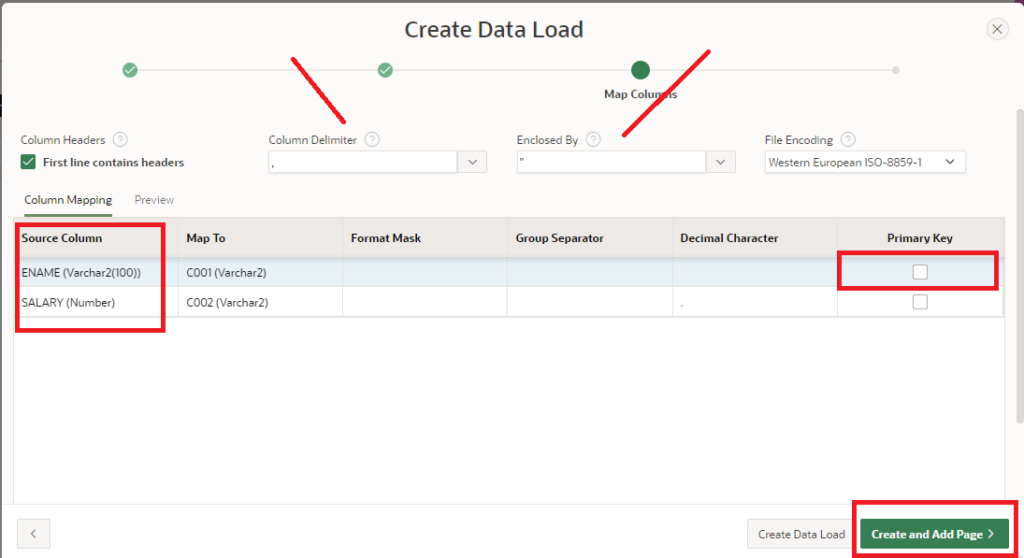Image resolution: width=1024 pixels, height=558 pixels.
Task: Tick Primary Key checkbox for ENAME row
Action: [x=920, y=272]
